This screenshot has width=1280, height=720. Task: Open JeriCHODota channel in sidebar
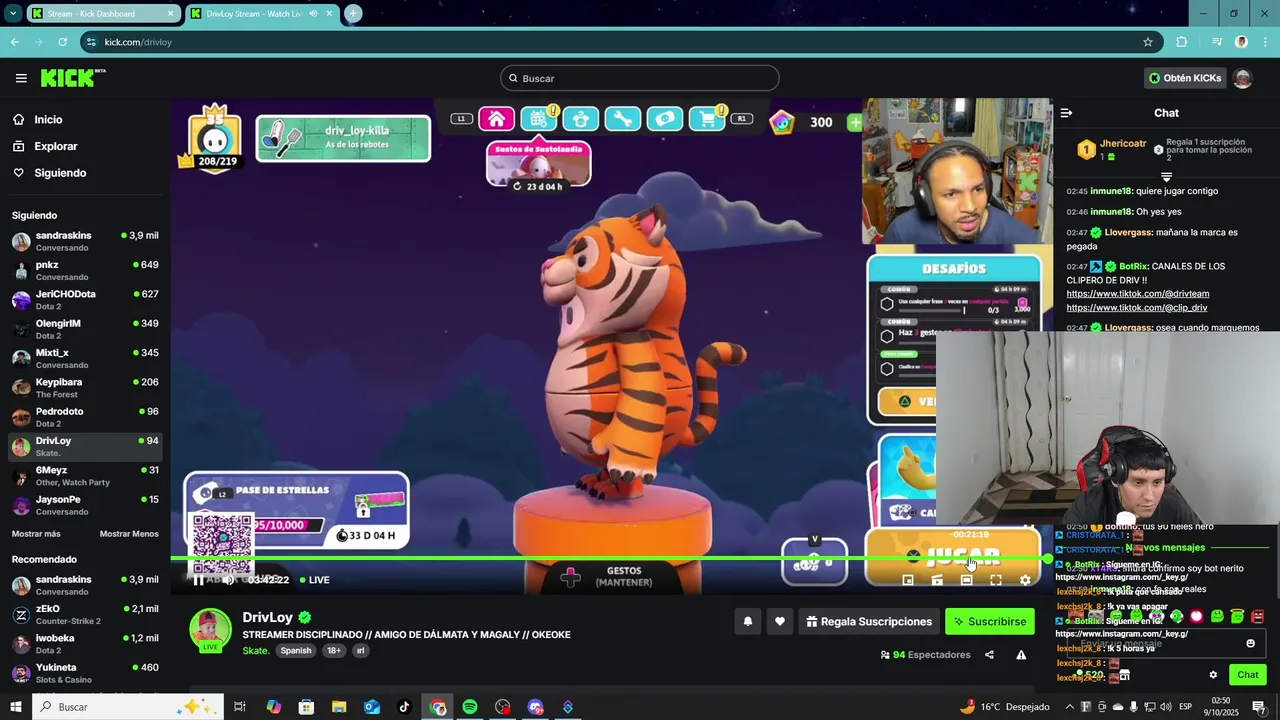[x=84, y=300]
